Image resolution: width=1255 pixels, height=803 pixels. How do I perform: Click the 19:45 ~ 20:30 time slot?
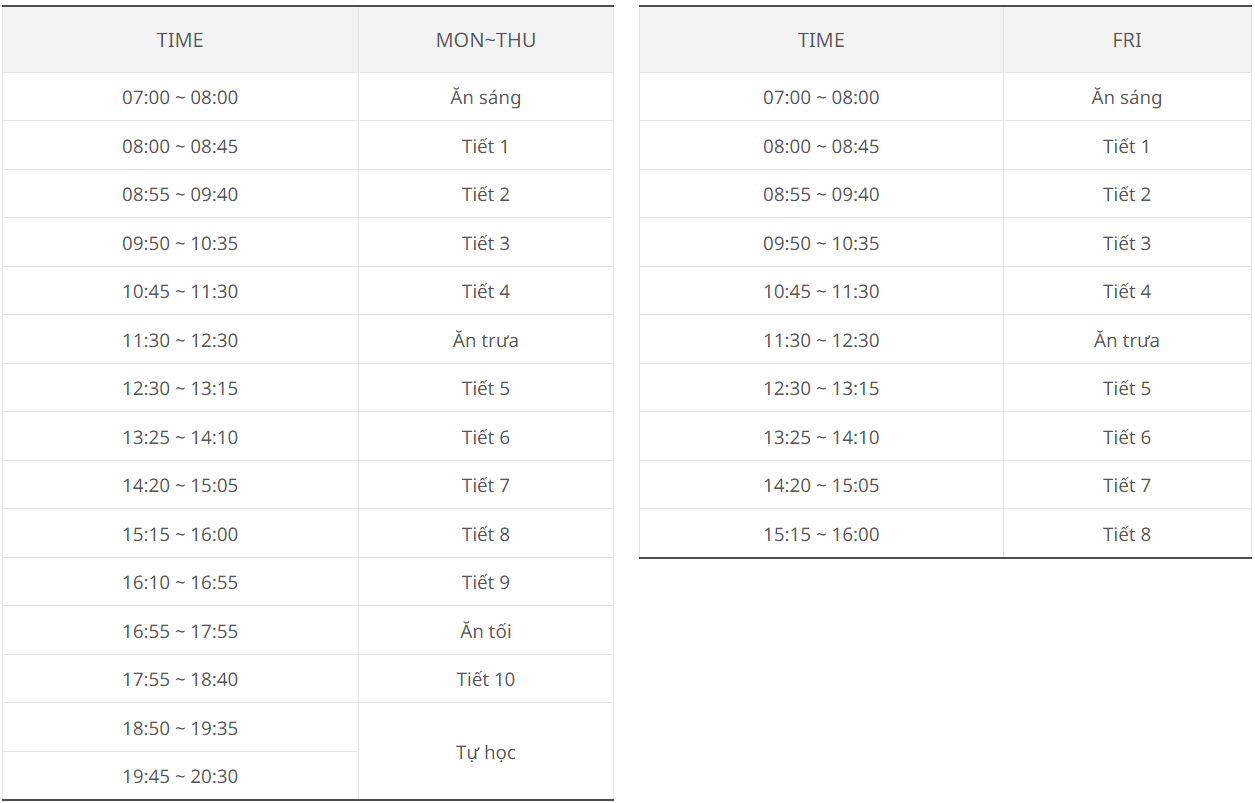pyautogui.click(x=180, y=776)
